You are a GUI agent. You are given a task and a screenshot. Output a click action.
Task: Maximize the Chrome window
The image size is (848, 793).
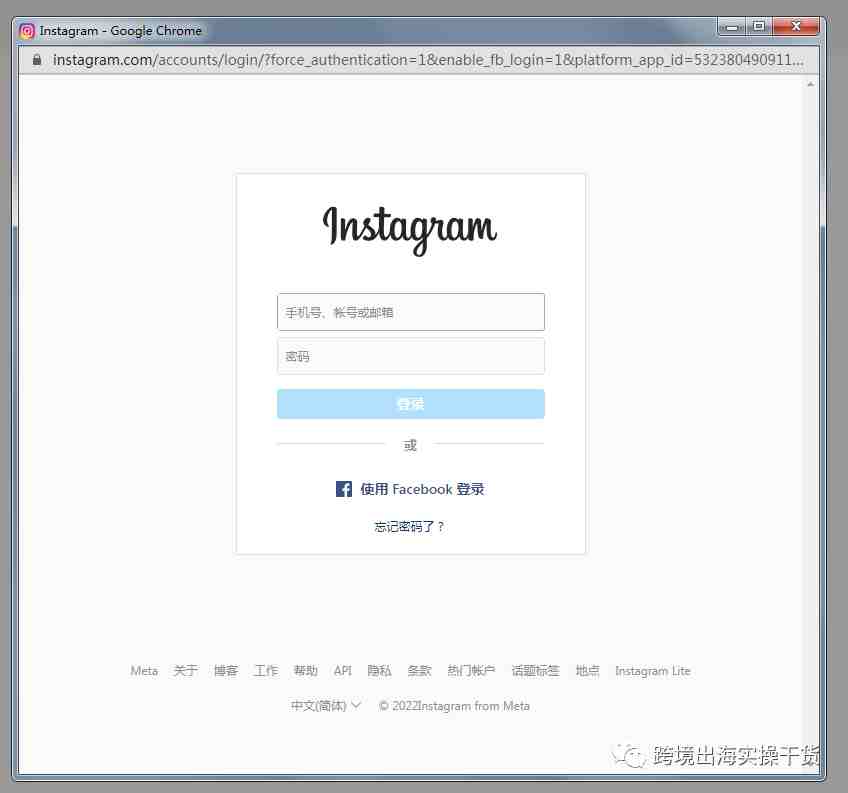tap(759, 26)
